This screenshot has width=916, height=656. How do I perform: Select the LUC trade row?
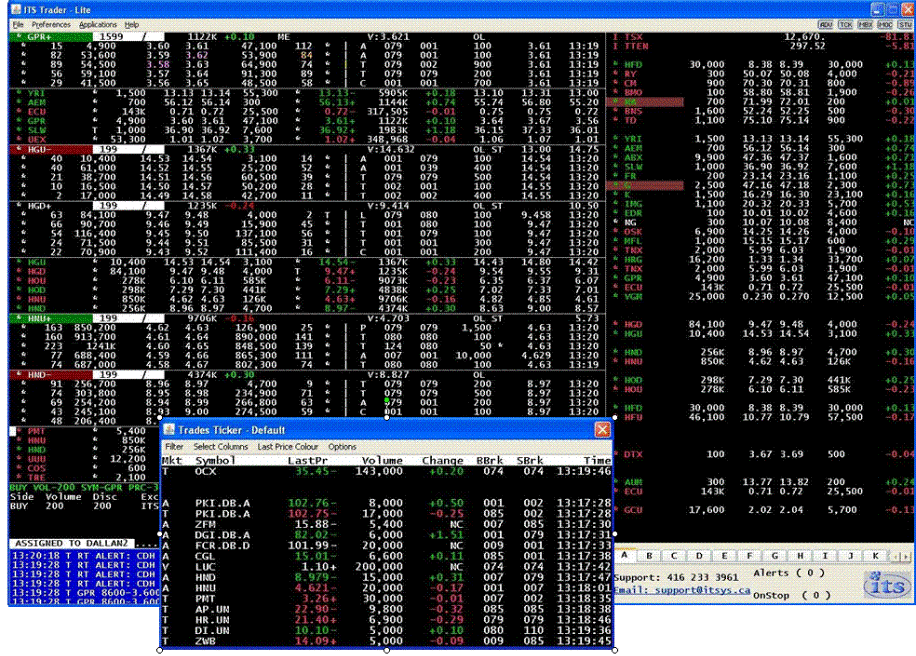[387, 567]
